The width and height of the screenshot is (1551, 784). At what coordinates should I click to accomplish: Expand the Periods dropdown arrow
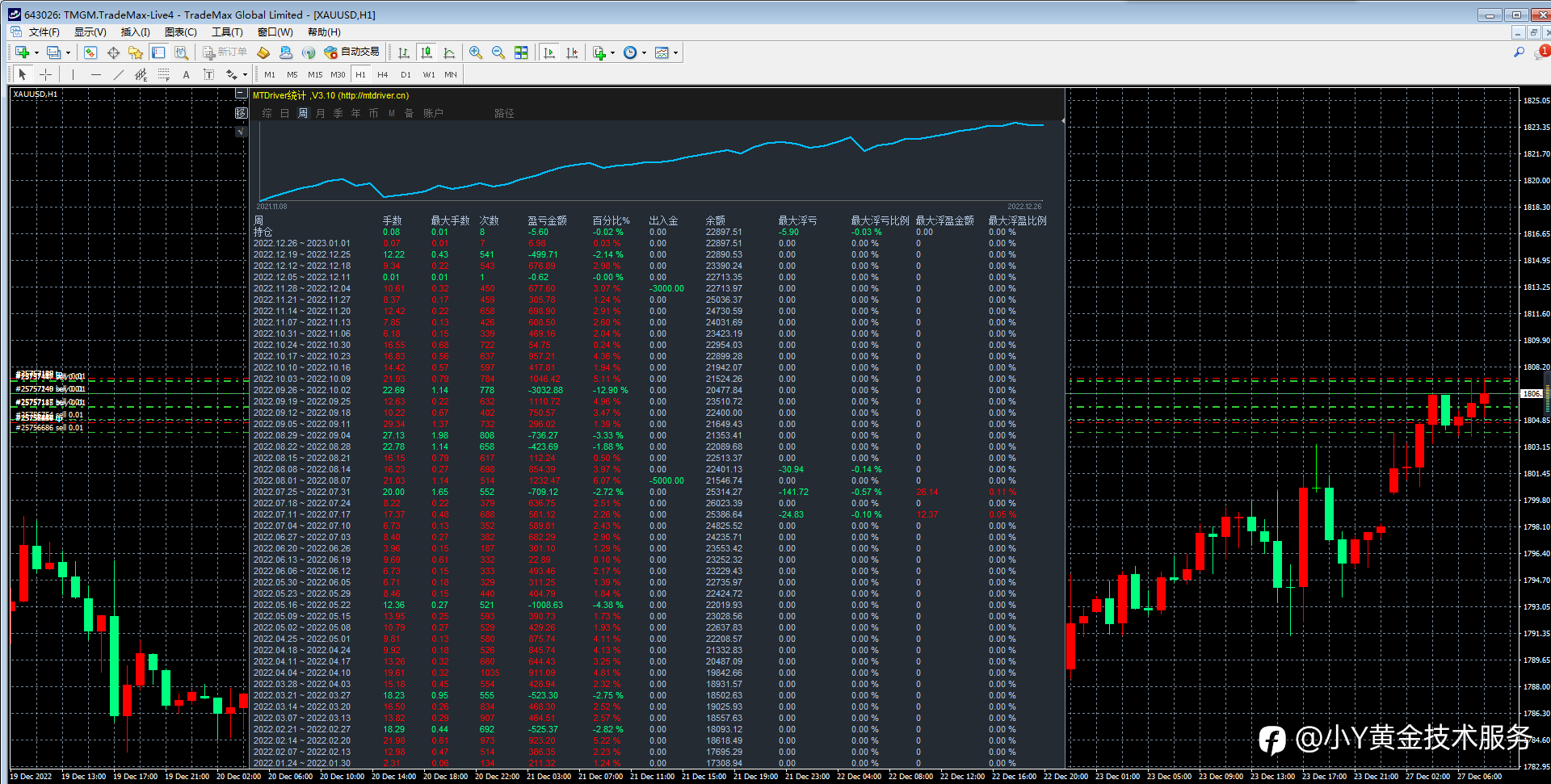(x=645, y=53)
